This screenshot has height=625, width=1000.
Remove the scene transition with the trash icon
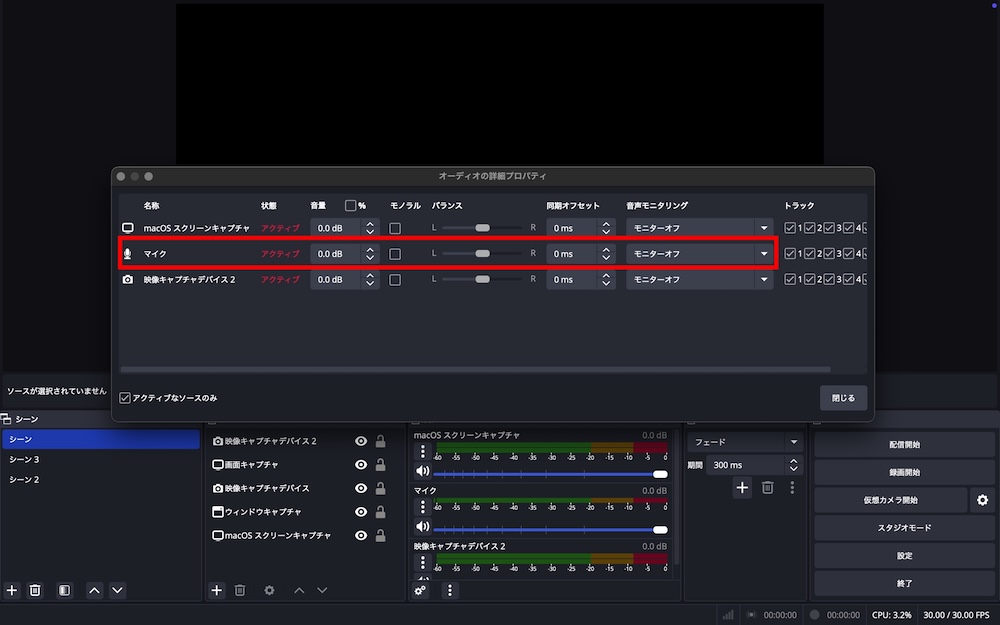(768, 488)
